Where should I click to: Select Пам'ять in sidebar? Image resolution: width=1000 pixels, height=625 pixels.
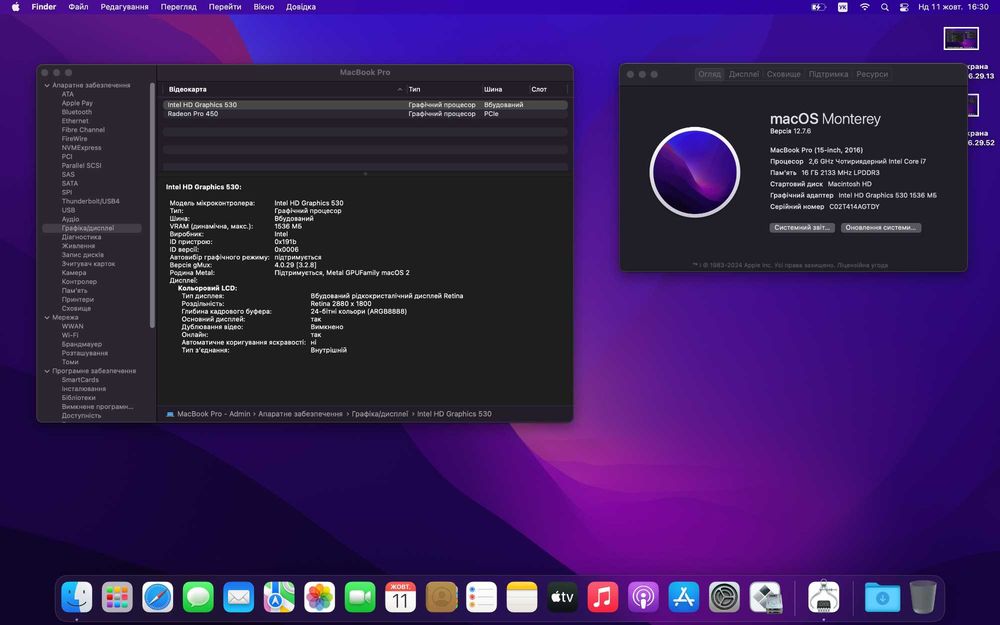[x=75, y=290]
